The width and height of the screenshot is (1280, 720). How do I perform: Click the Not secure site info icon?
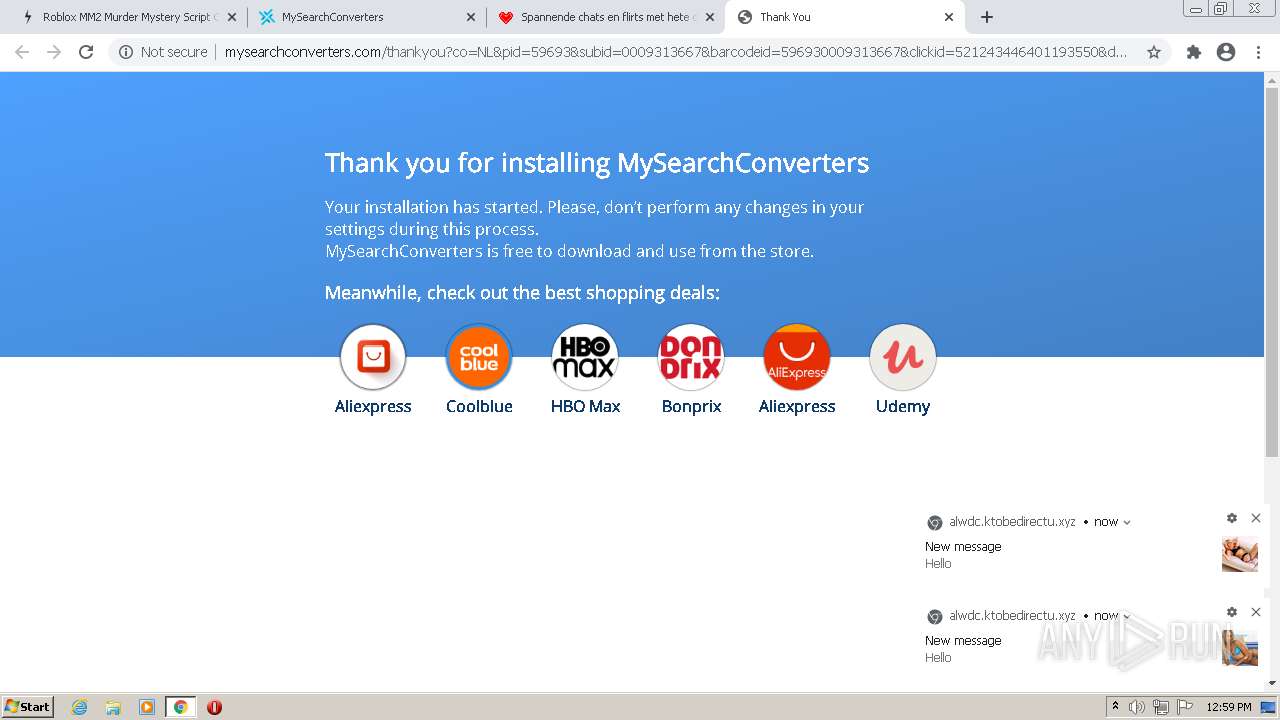126,52
